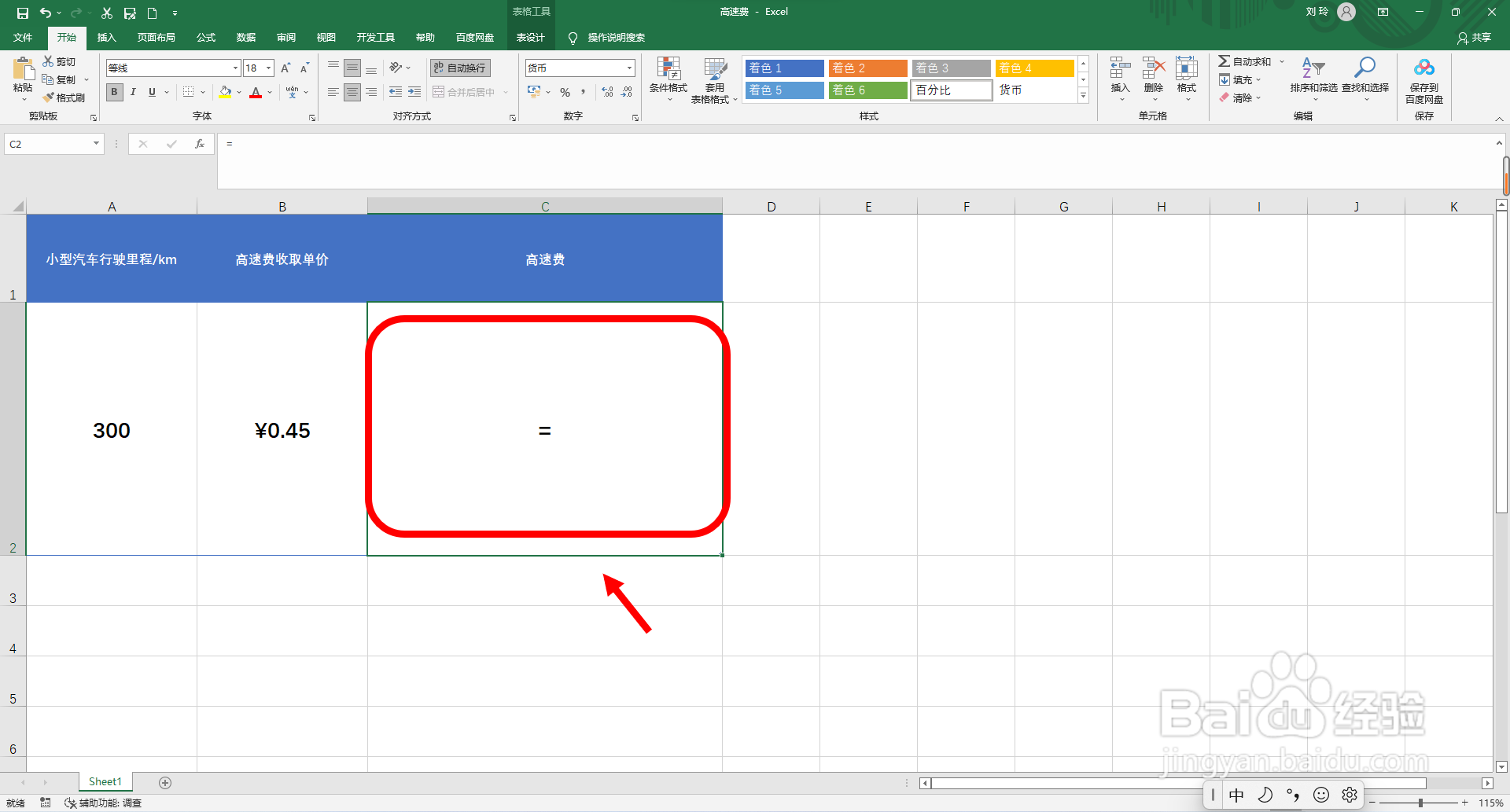Screen dimensions: 1510x812
Task: Open Find & Select (查找和选择)
Action: pos(1365,79)
